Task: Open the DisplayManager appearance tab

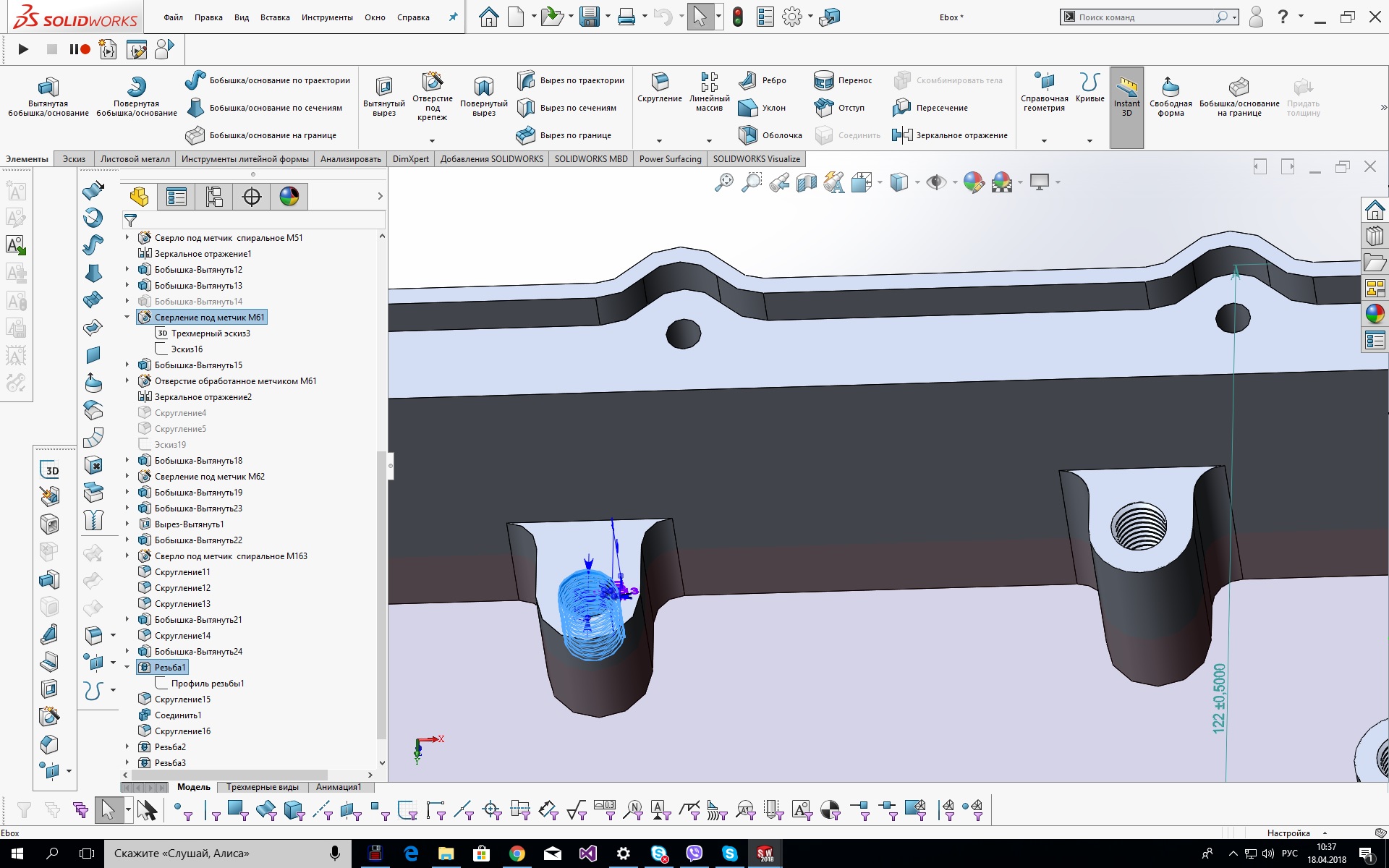Action: point(289,196)
